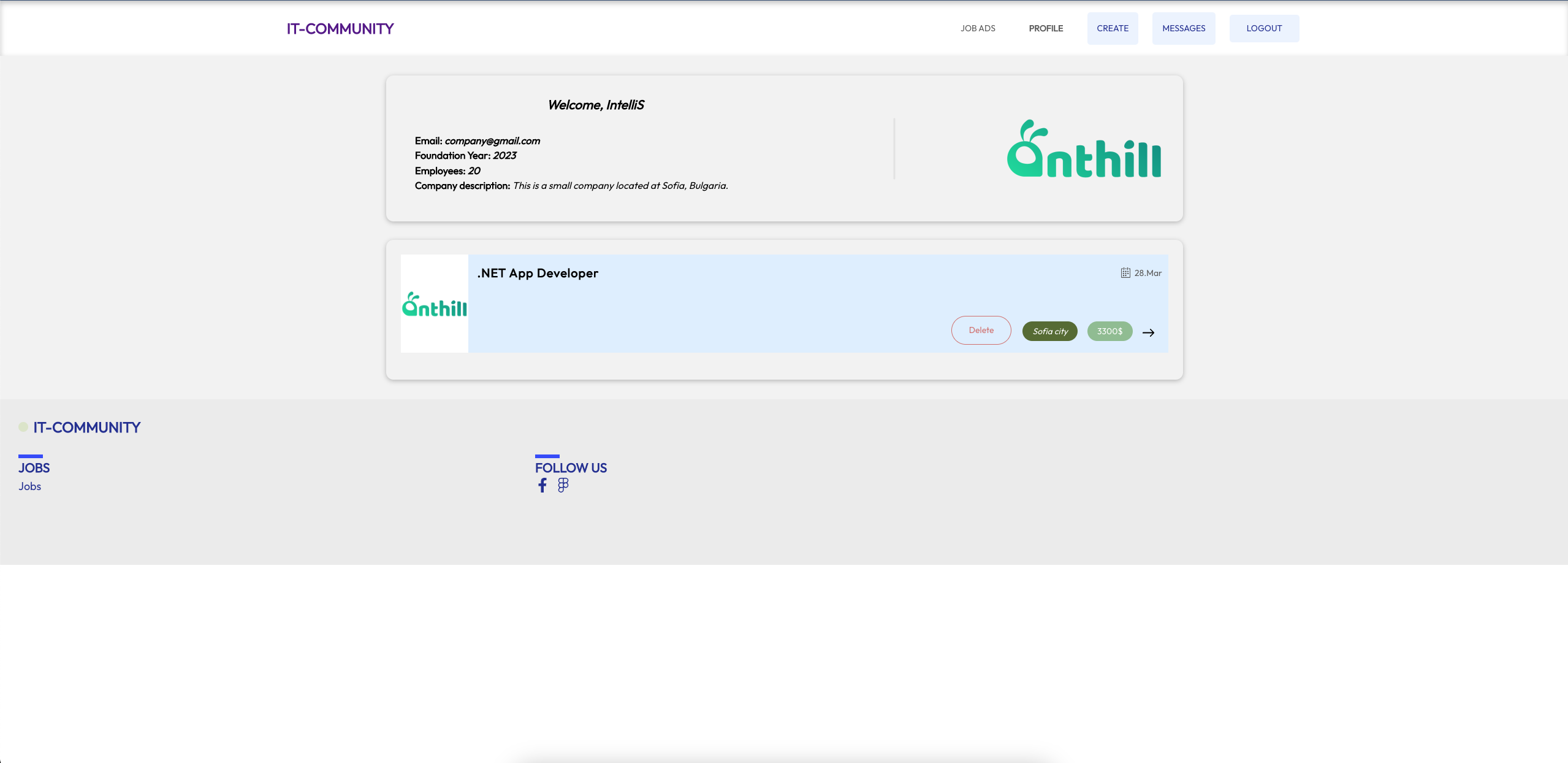Click the company@gmail.com email text
The height and width of the screenshot is (763, 1568).
[492, 141]
